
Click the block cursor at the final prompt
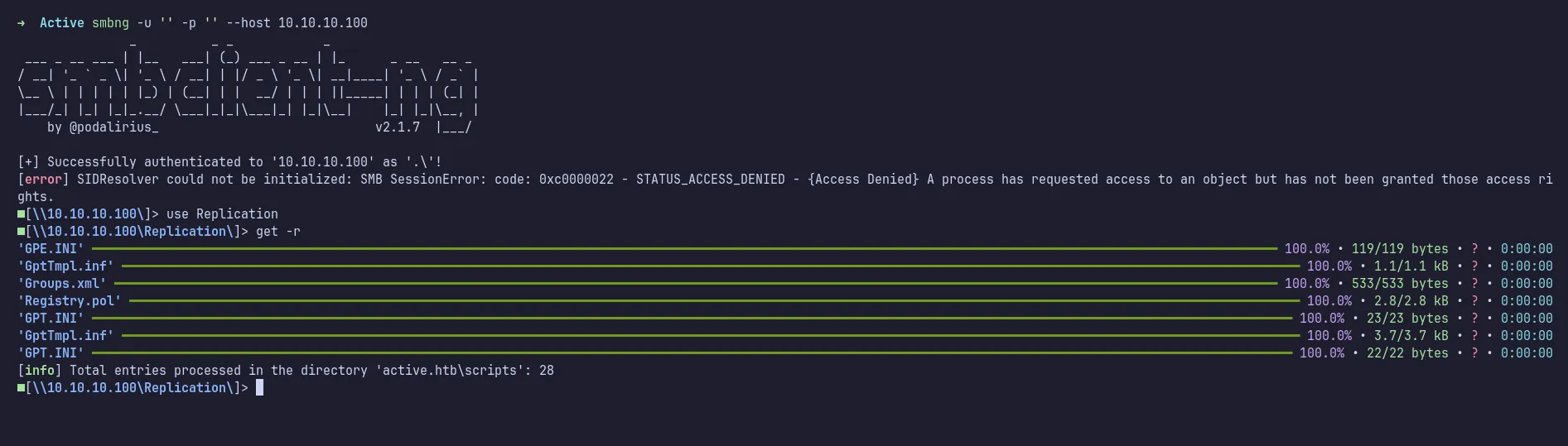(x=259, y=388)
